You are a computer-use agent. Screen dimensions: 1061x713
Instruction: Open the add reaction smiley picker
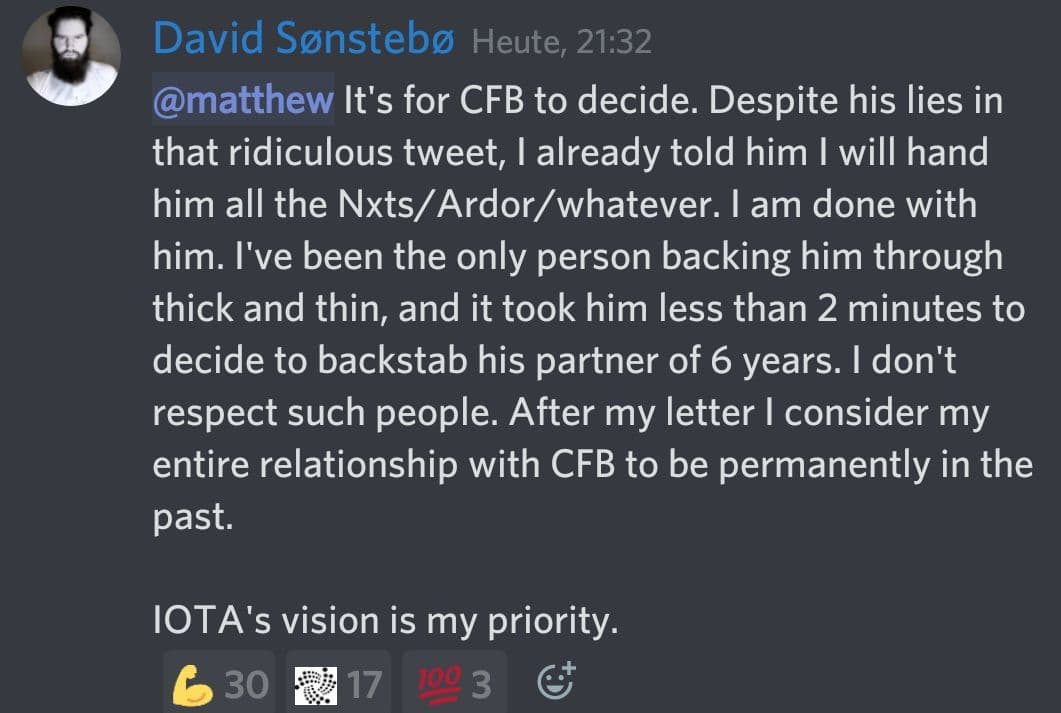click(557, 682)
